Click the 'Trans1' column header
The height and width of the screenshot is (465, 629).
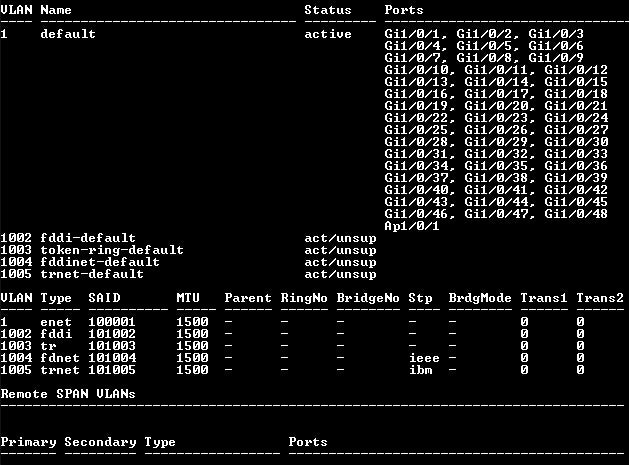point(544,298)
